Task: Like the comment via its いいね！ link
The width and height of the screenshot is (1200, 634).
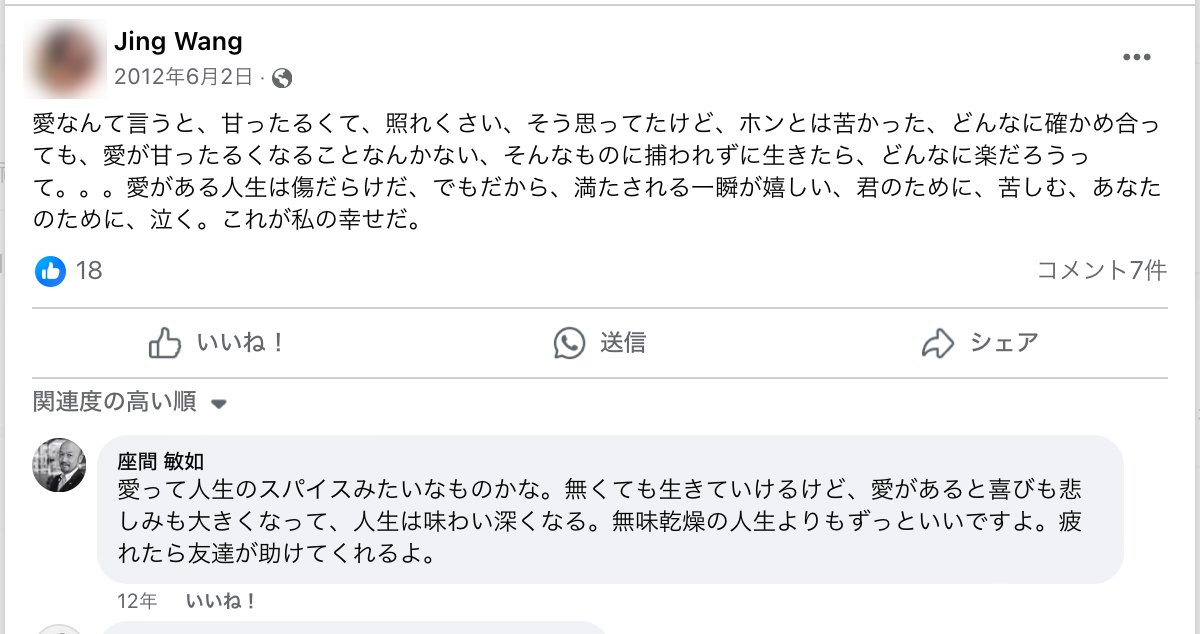Action: (221, 601)
